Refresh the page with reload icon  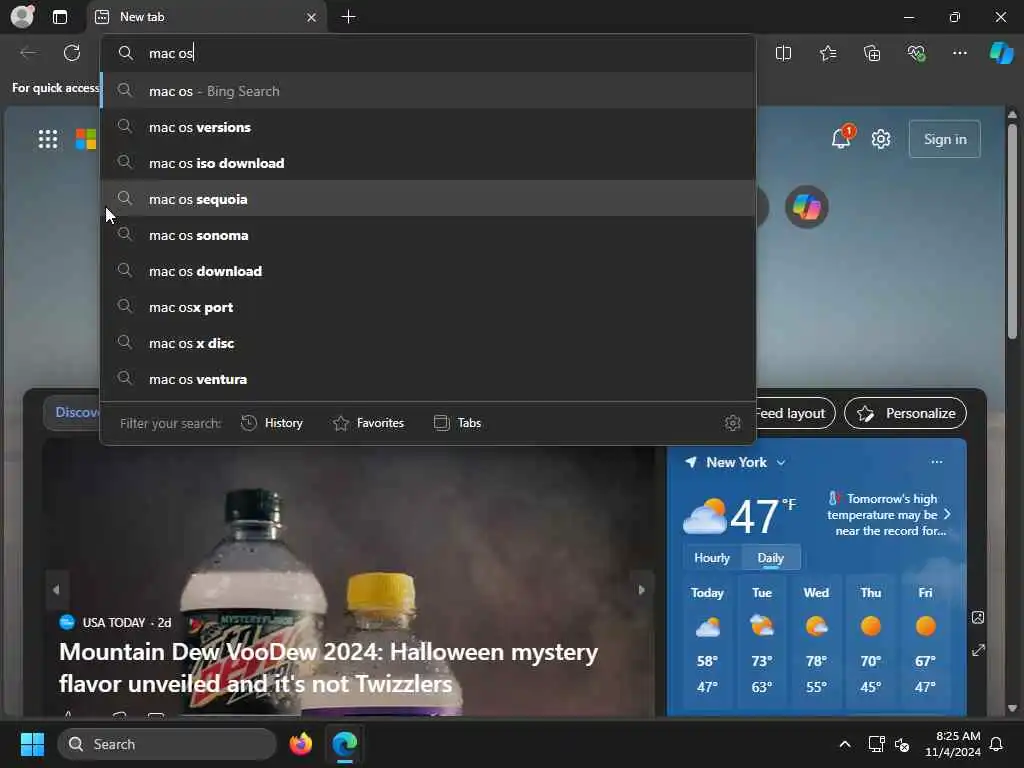pyautogui.click(x=72, y=53)
